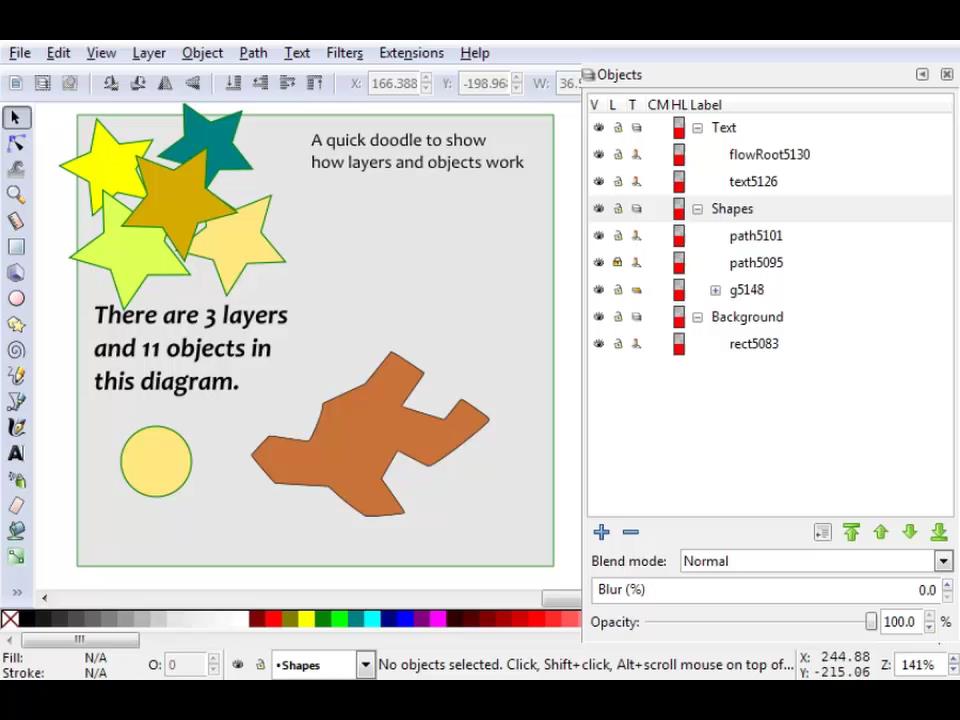Select the Calligraphy tool
This screenshot has height=720, width=960.
[15, 427]
